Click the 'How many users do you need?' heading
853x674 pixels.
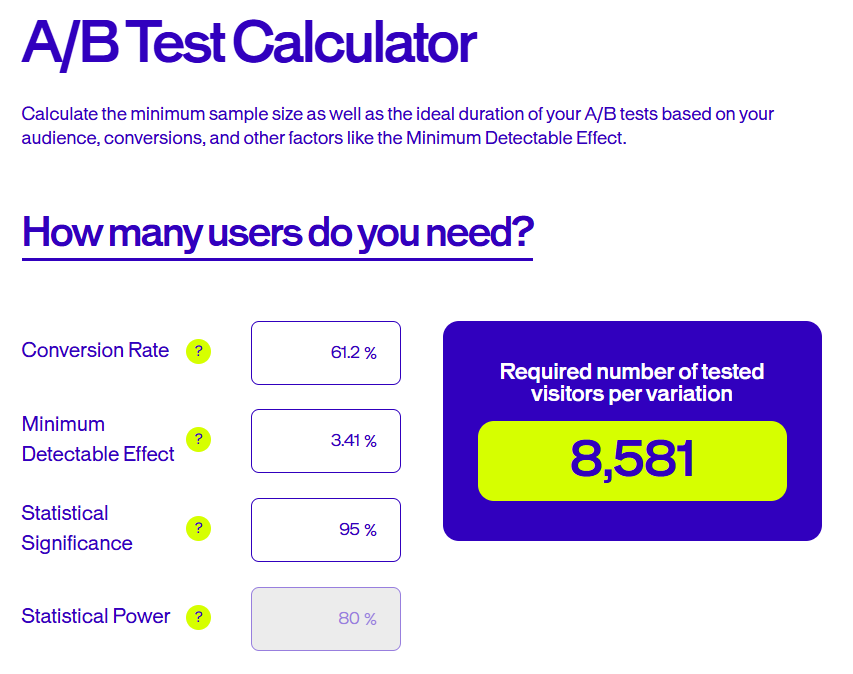click(278, 232)
